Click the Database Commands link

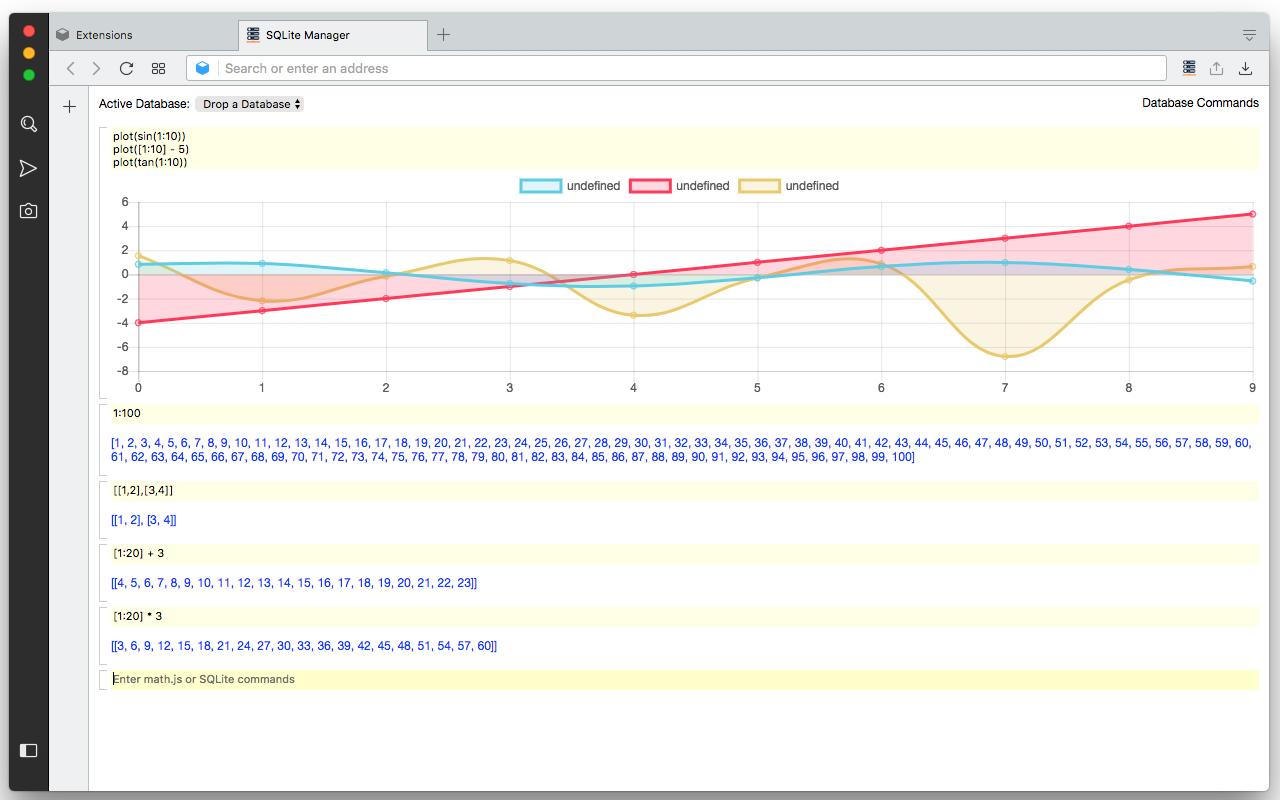pyautogui.click(x=1200, y=102)
